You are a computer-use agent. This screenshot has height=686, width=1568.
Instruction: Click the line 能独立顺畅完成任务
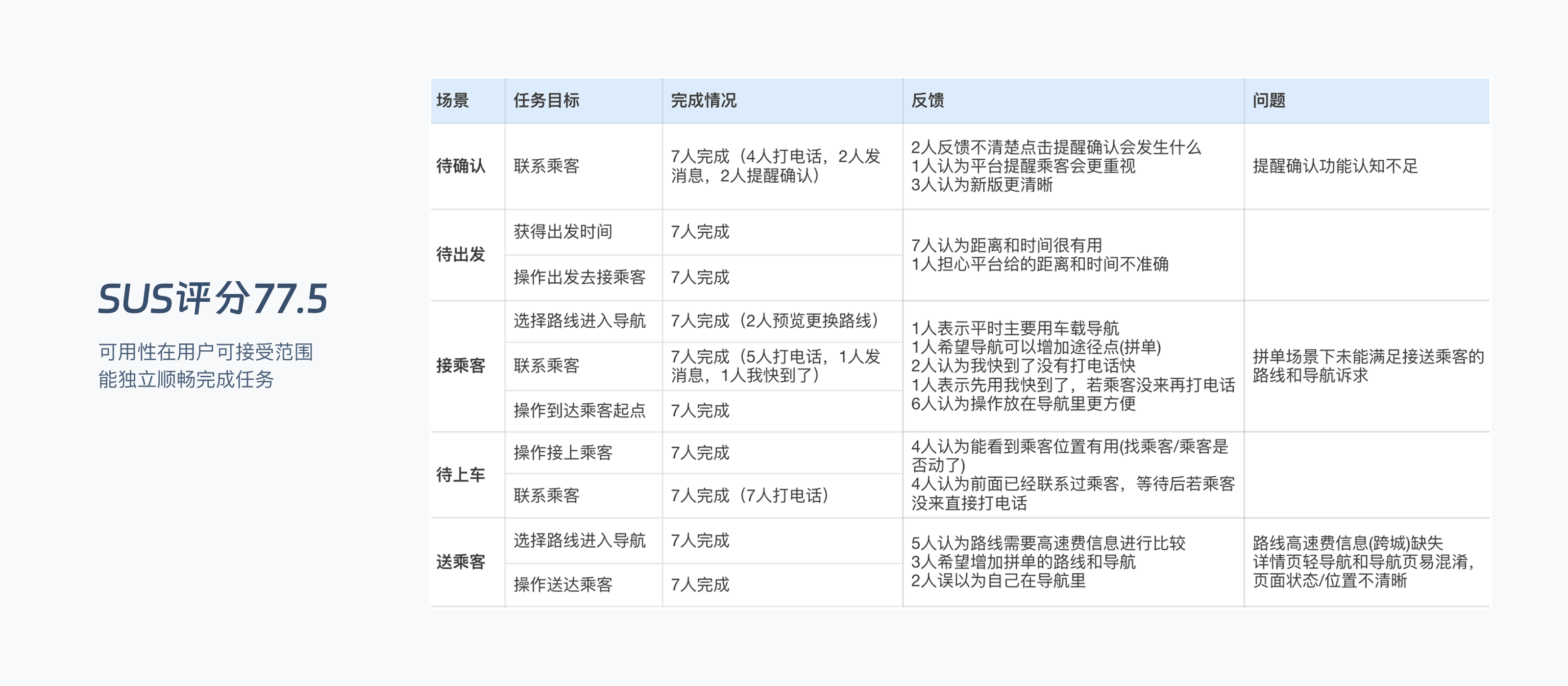186,379
